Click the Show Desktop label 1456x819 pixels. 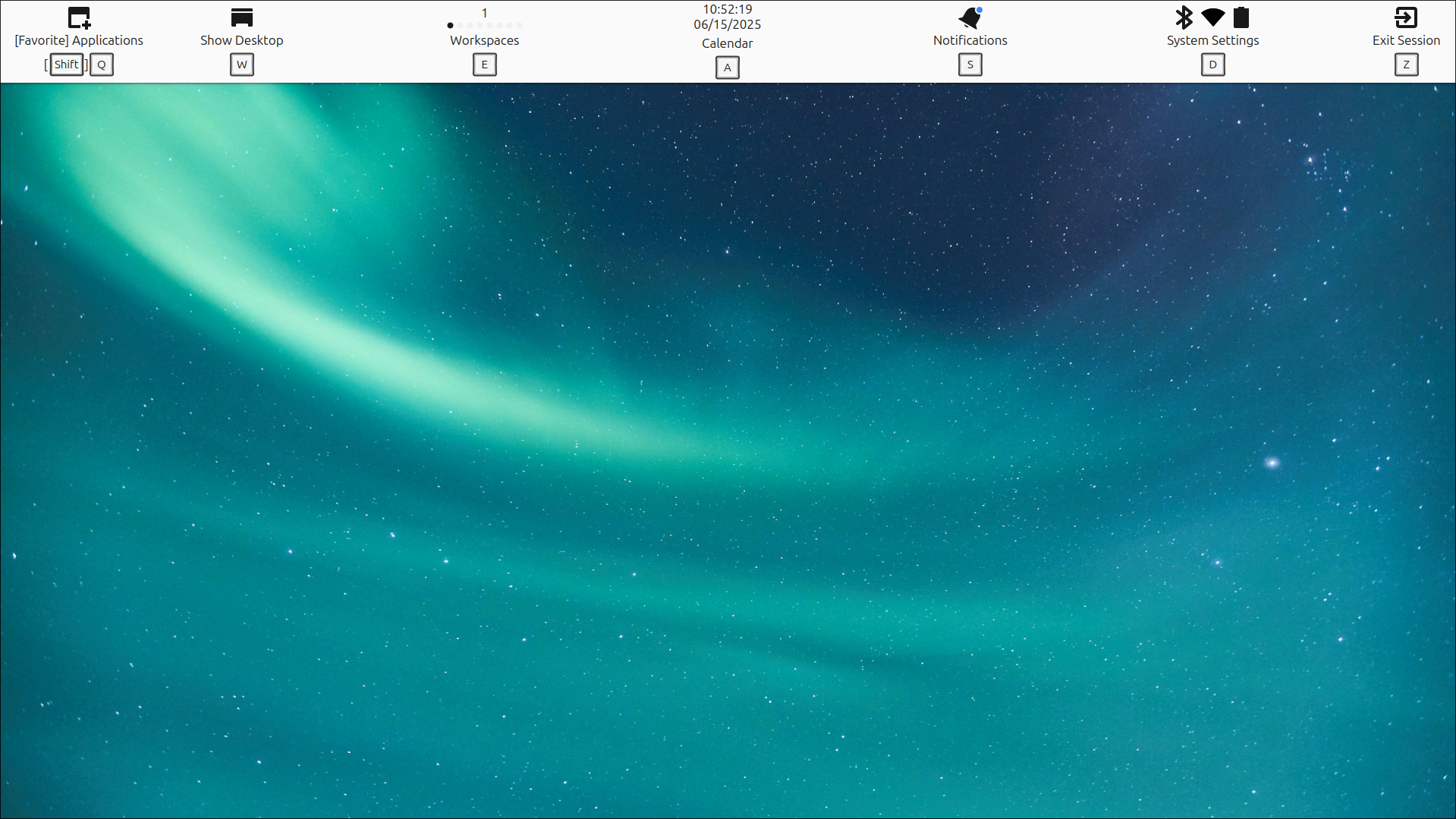point(241,40)
